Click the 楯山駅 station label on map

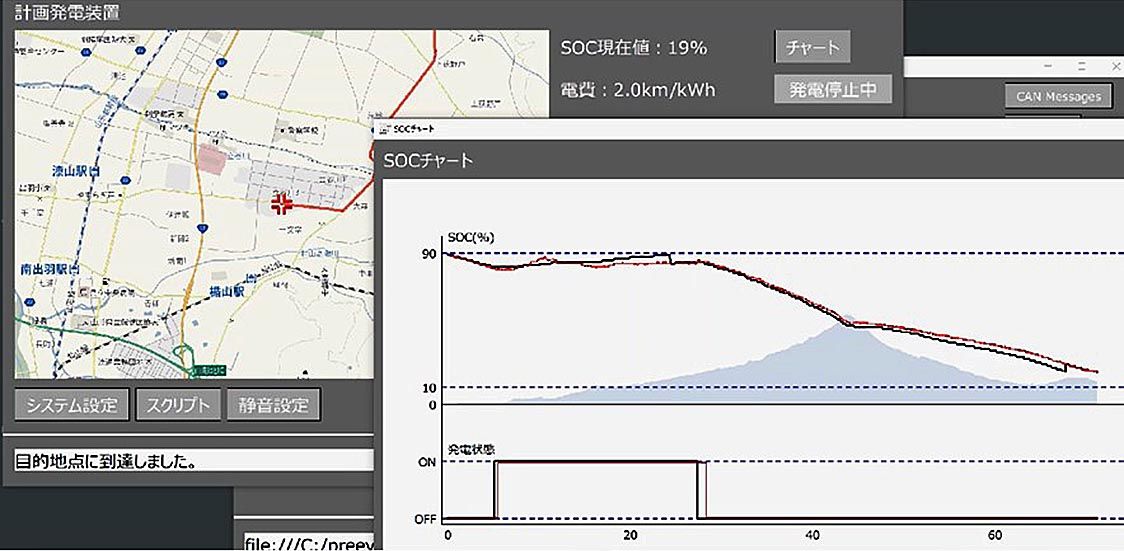click(226, 292)
